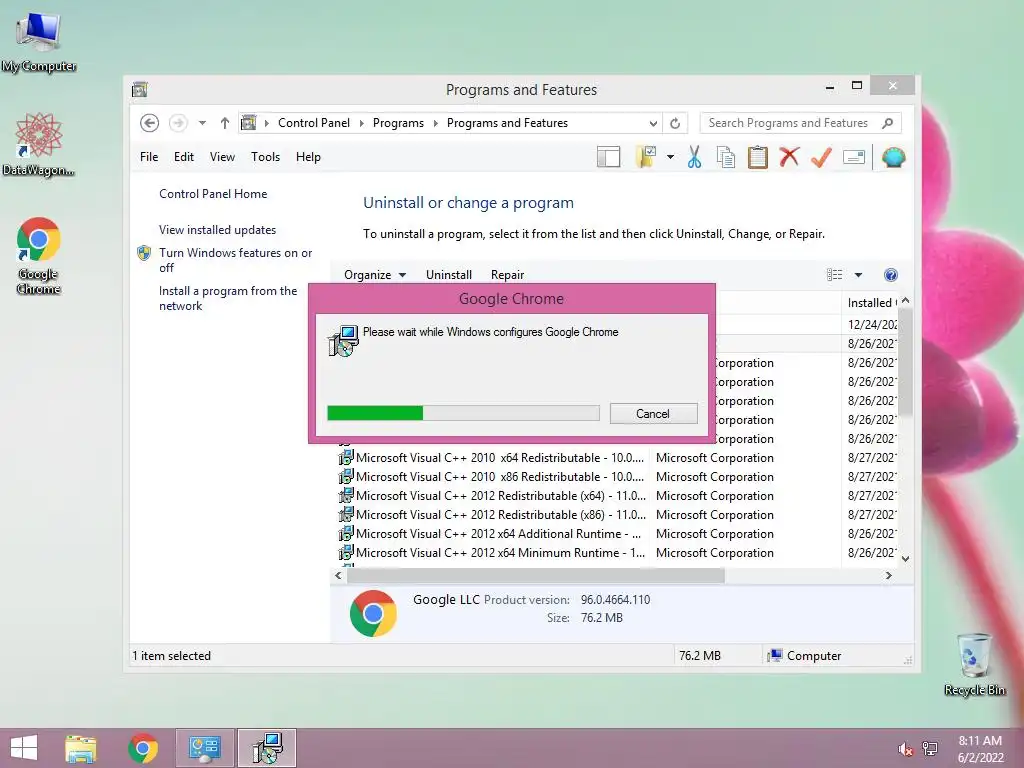
Task: Click the Properties toolbar icon
Action: 854,157
